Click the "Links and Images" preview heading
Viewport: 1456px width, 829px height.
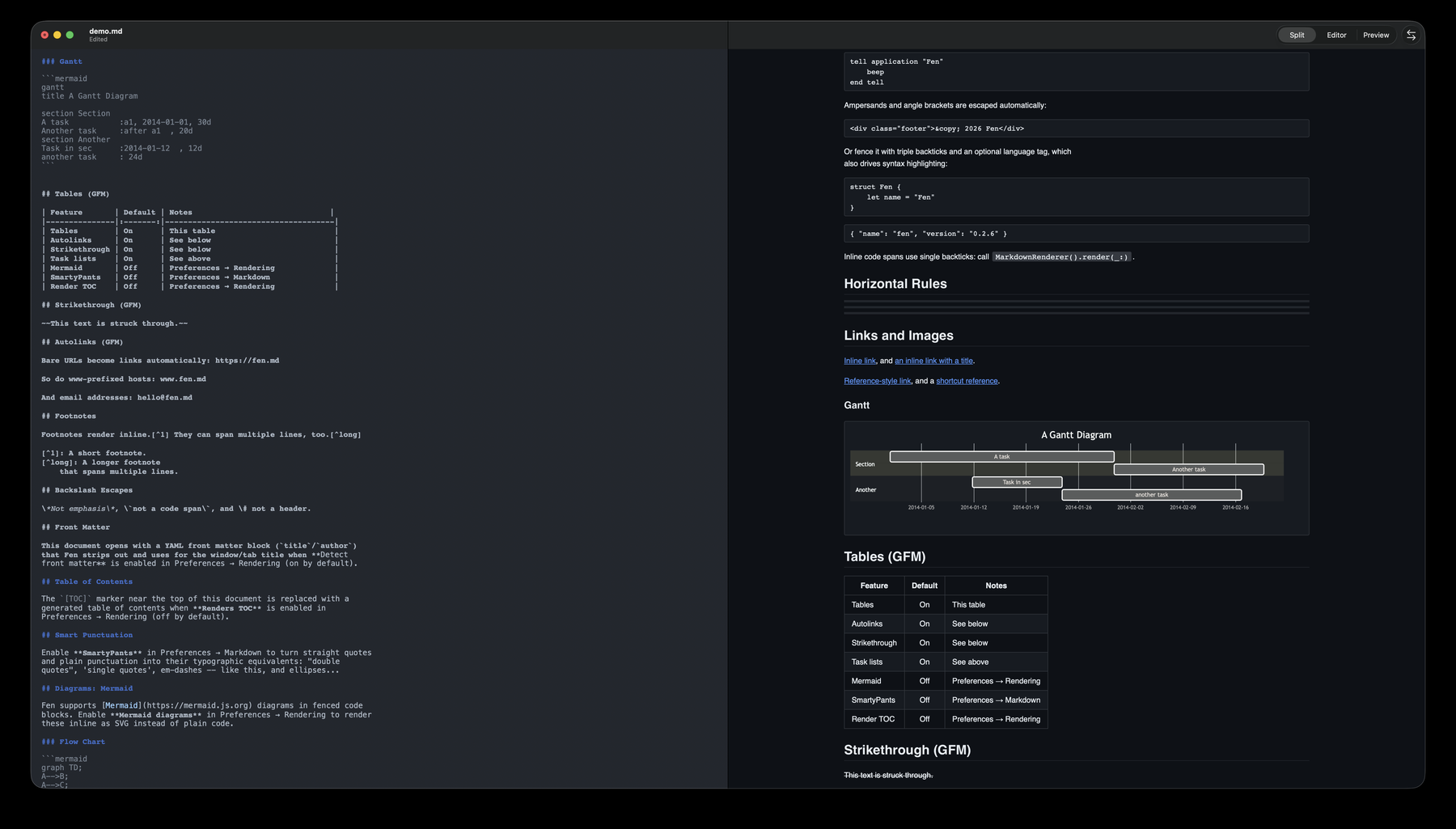[898, 336]
